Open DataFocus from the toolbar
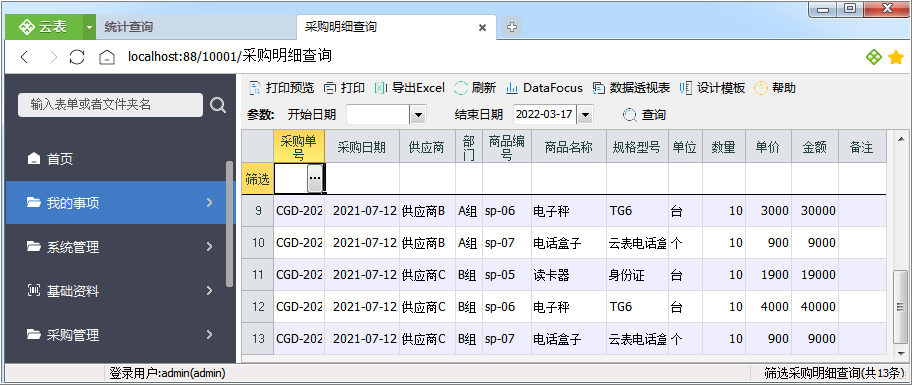This screenshot has height=385, width=912. pyautogui.click(x=544, y=88)
